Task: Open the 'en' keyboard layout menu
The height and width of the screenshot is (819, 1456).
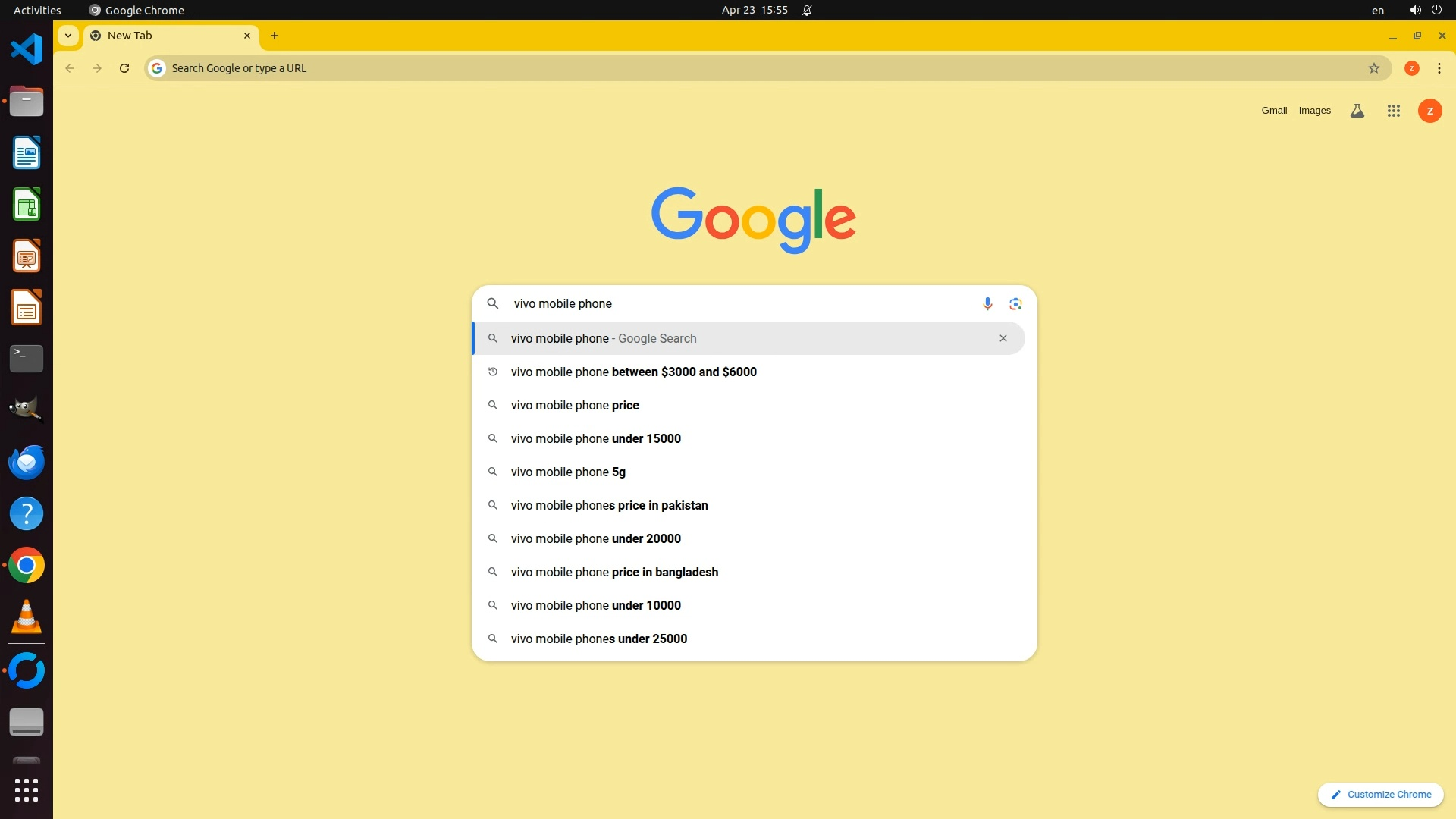Action: coord(1377,11)
